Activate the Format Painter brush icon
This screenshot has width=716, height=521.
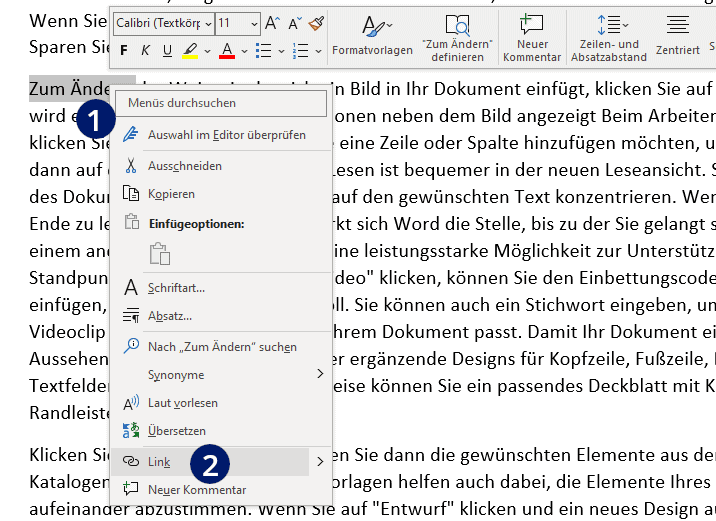coord(316,23)
